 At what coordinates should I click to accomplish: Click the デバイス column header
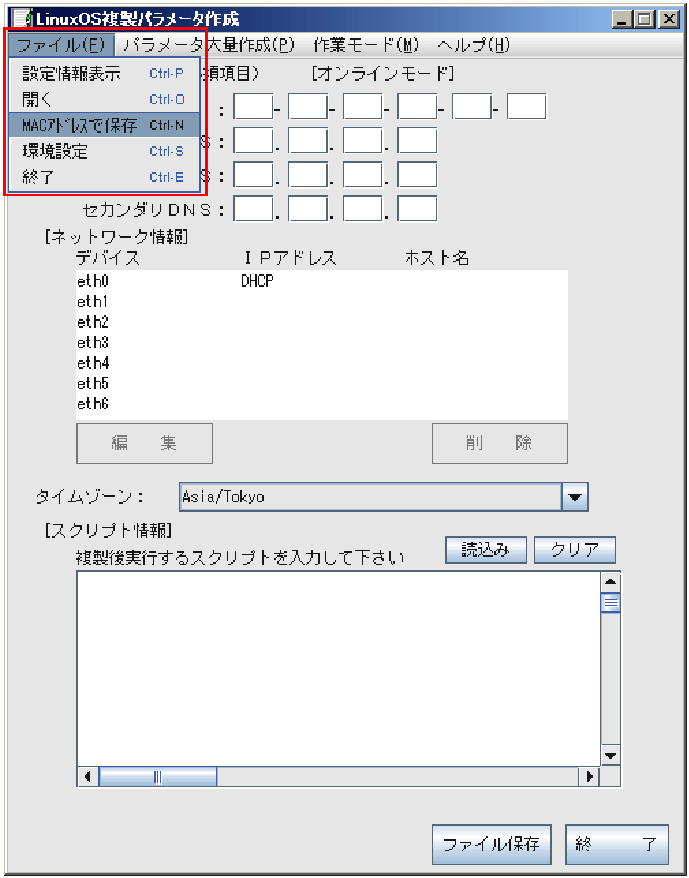(x=108, y=258)
